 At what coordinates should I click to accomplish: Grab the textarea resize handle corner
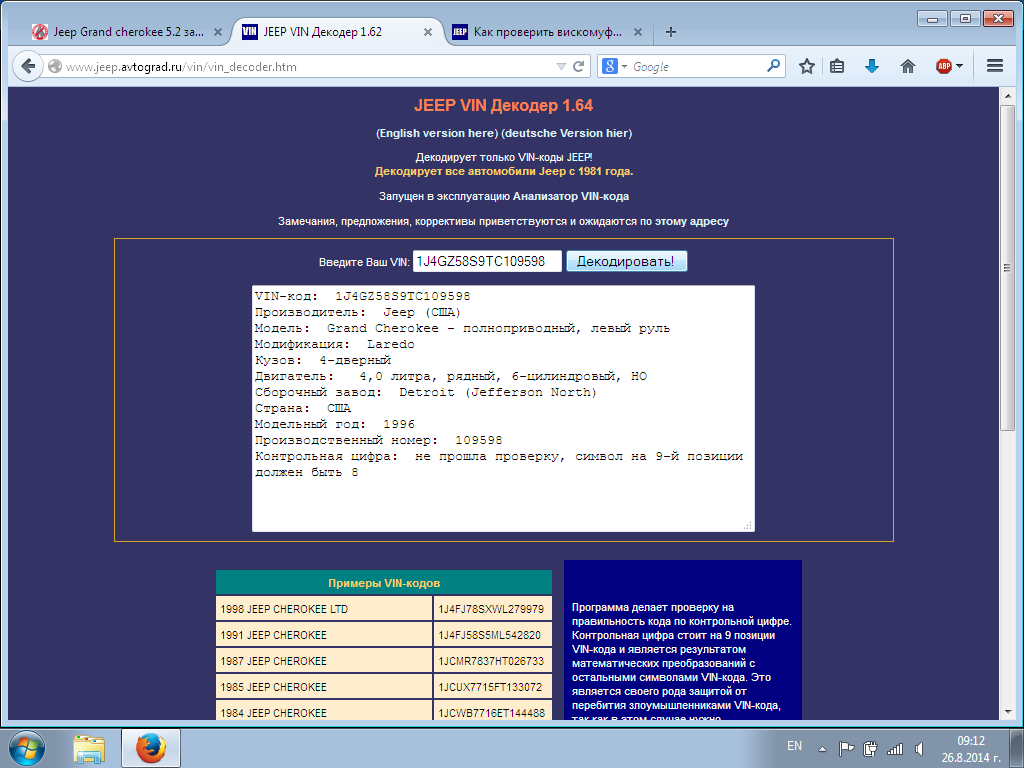(x=748, y=525)
